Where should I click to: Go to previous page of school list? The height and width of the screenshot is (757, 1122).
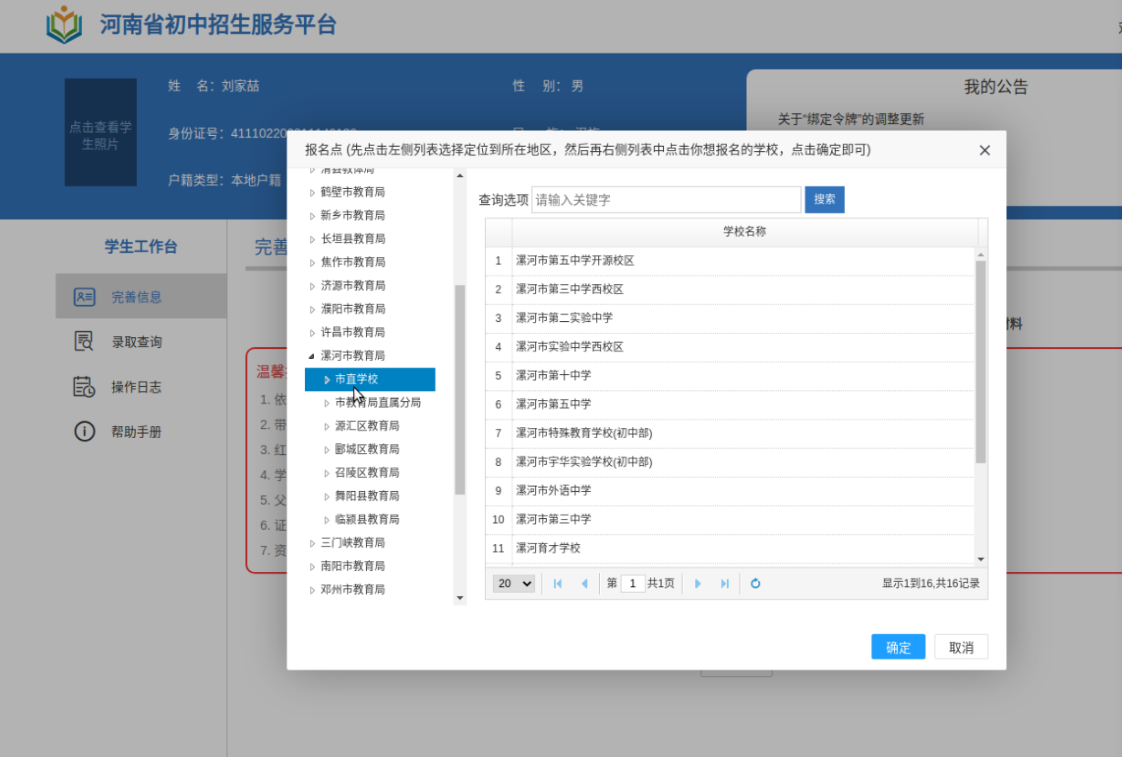(x=585, y=584)
